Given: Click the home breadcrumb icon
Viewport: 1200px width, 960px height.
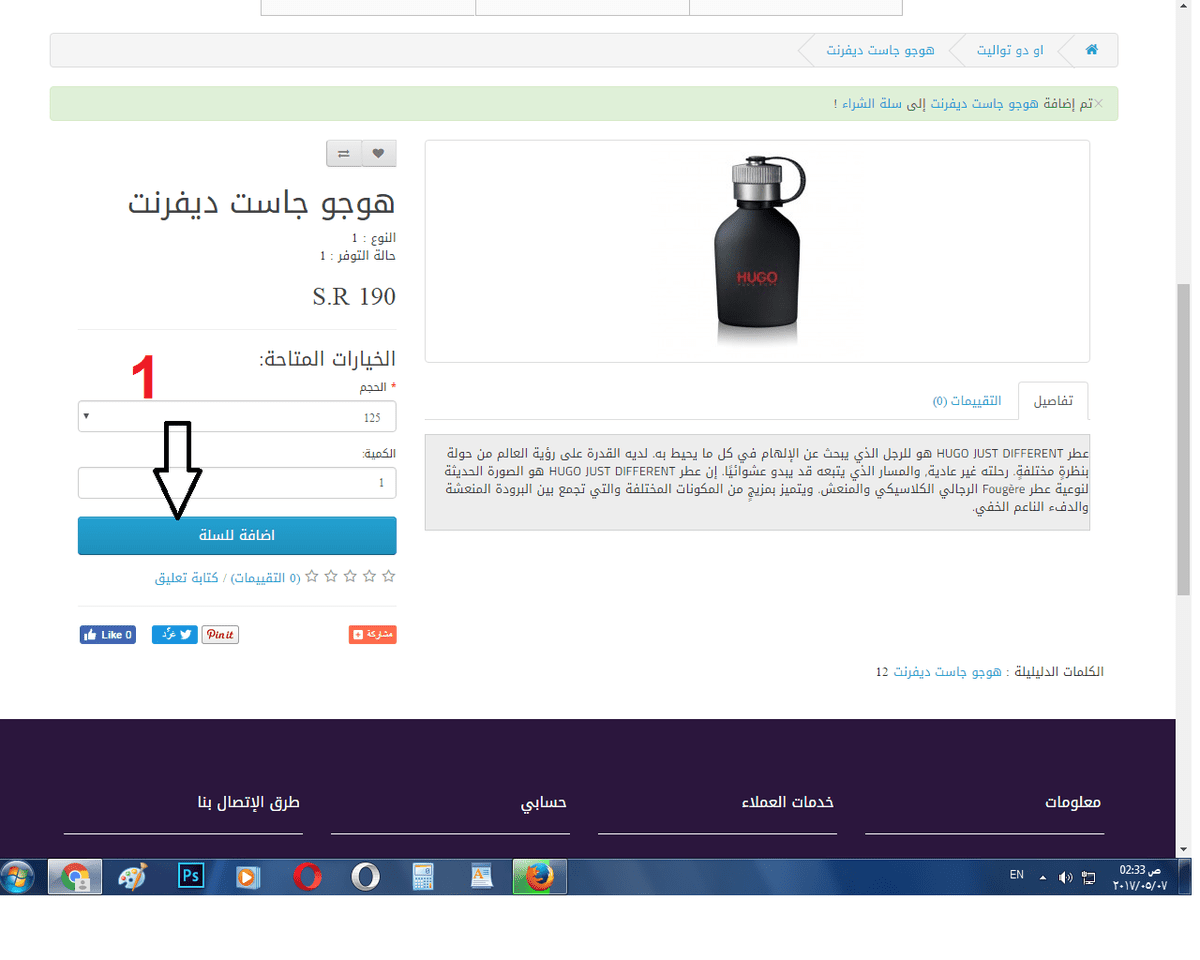Looking at the screenshot, I should click(1092, 50).
